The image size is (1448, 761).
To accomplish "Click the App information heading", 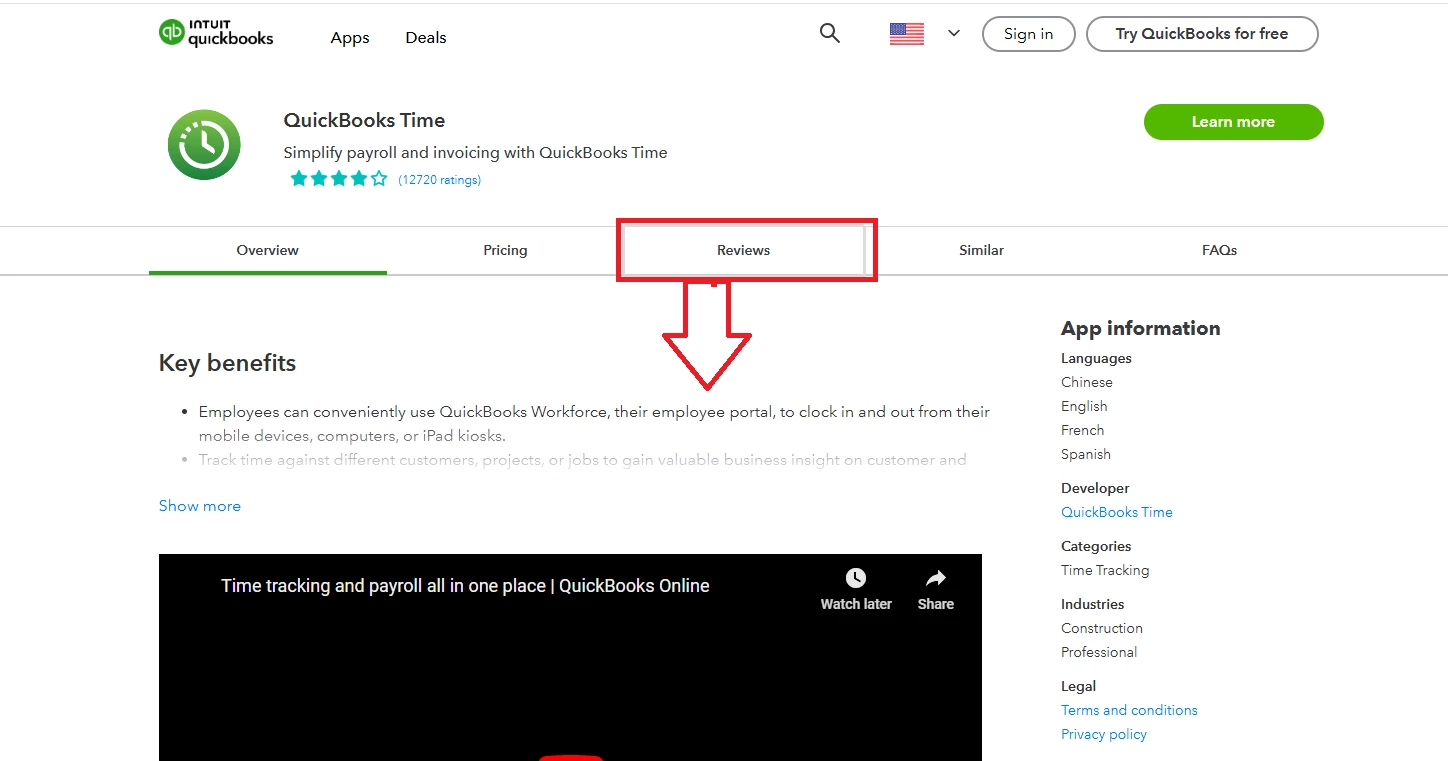I will point(1141,328).
